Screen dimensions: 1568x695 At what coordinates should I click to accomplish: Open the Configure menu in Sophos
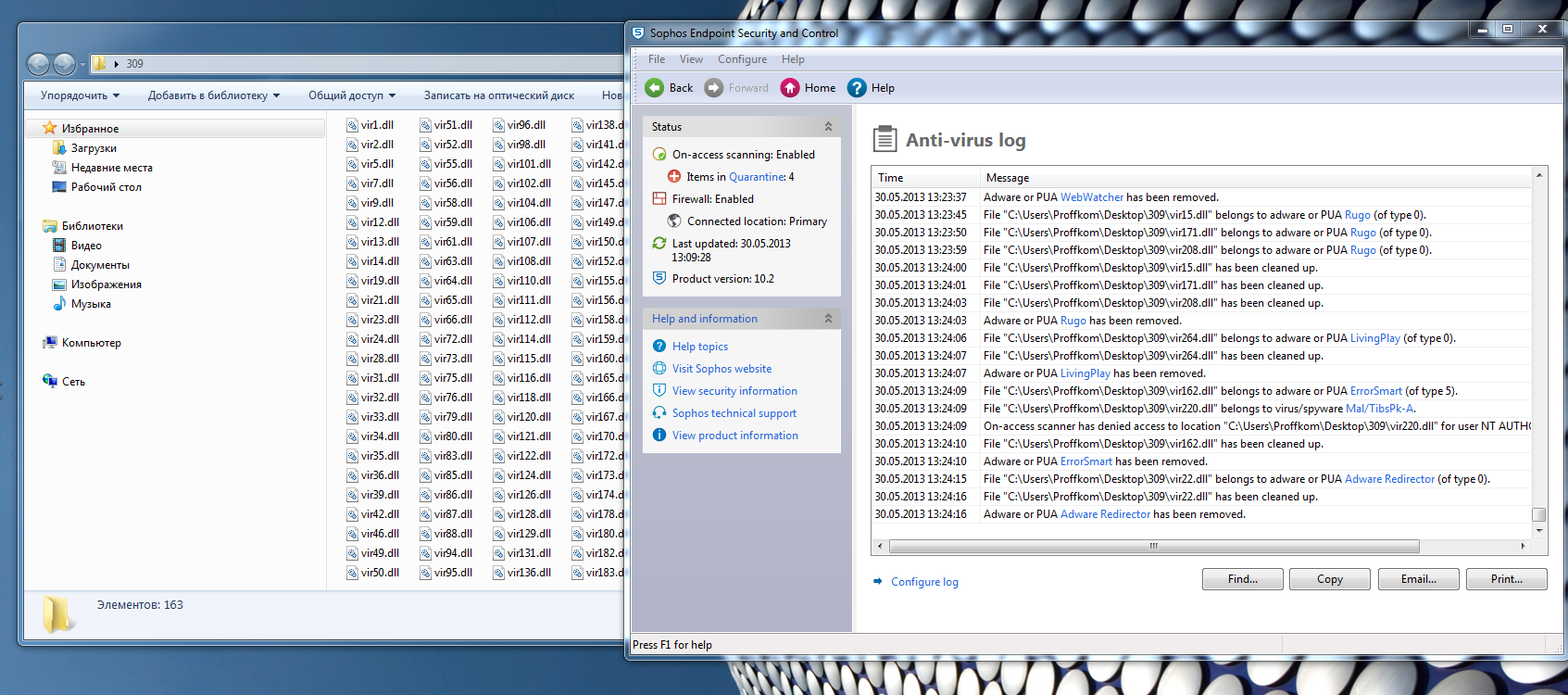[742, 59]
